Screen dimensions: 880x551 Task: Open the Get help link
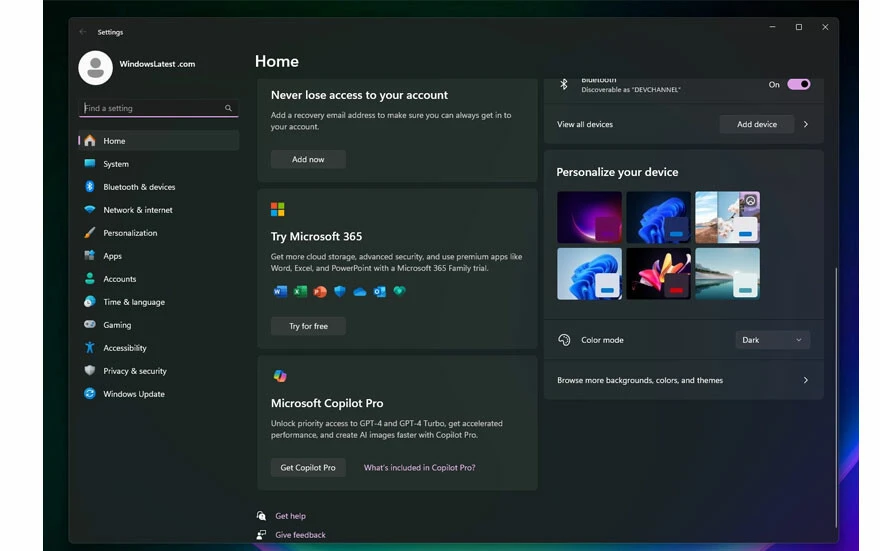(x=290, y=516)
